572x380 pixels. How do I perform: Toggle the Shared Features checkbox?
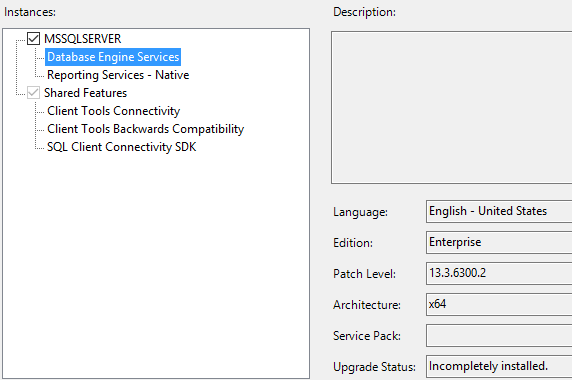pyautogui.click(x=34, y=93)
